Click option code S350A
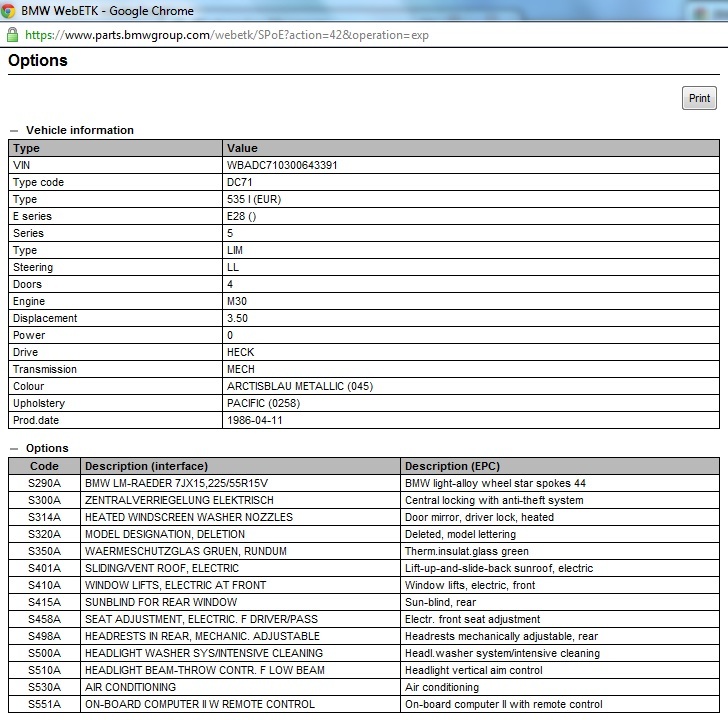 [44, 551]
